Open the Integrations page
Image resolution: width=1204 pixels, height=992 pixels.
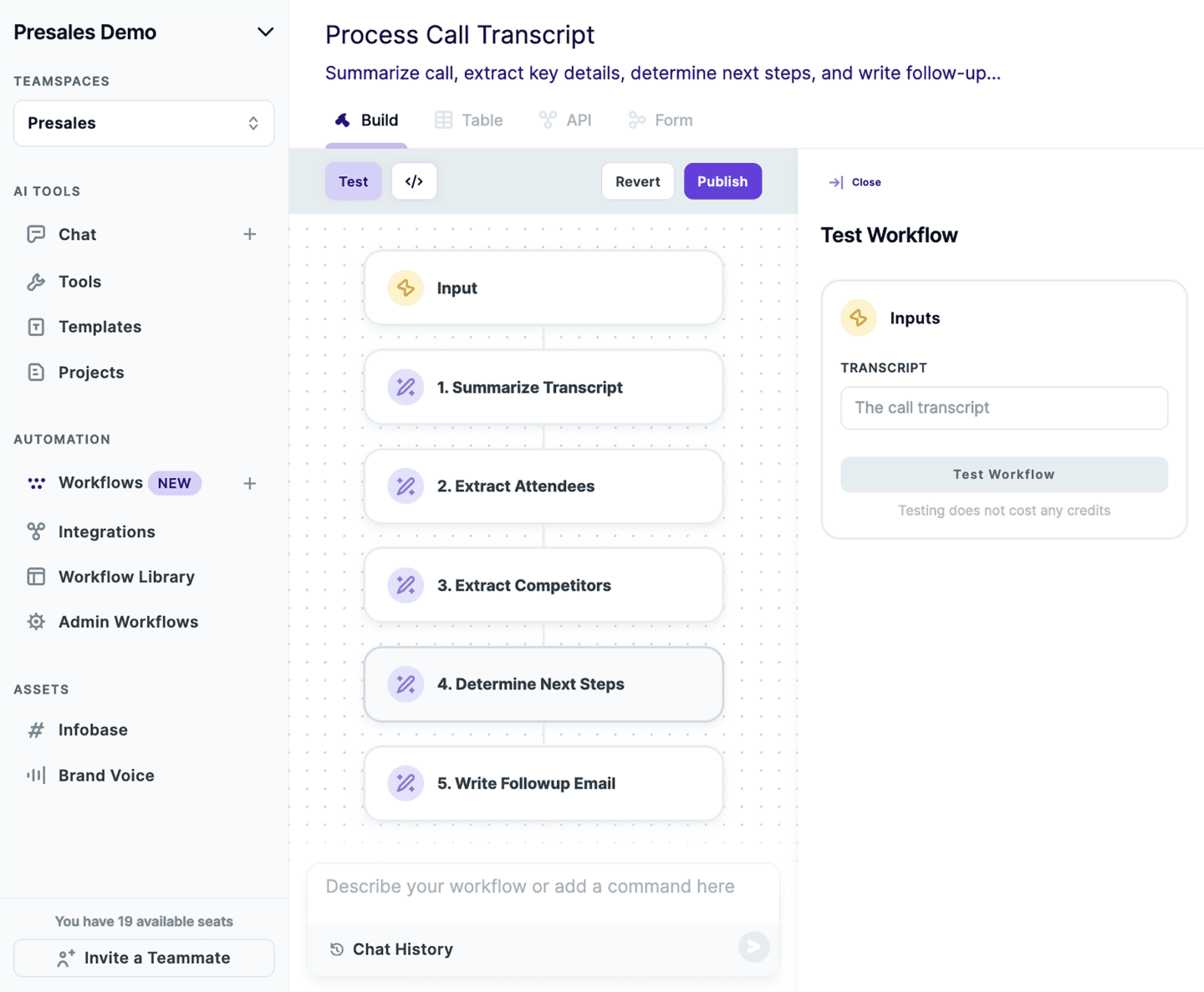[x=106, y=532]
